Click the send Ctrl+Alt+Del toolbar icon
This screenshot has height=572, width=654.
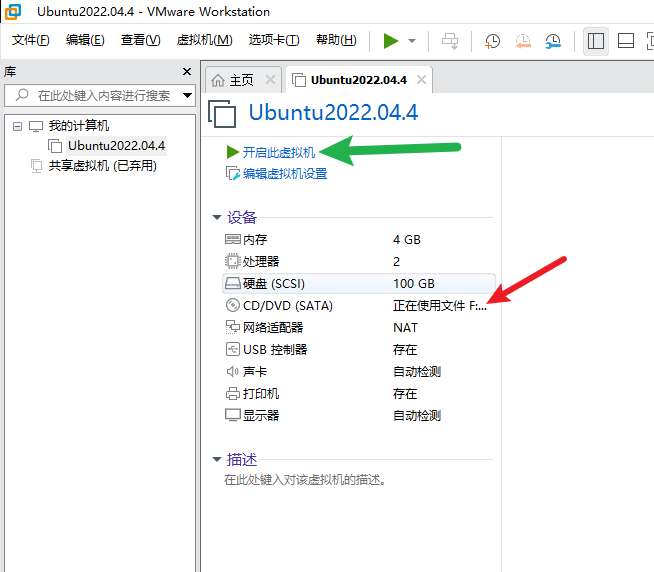click(450, 41)
